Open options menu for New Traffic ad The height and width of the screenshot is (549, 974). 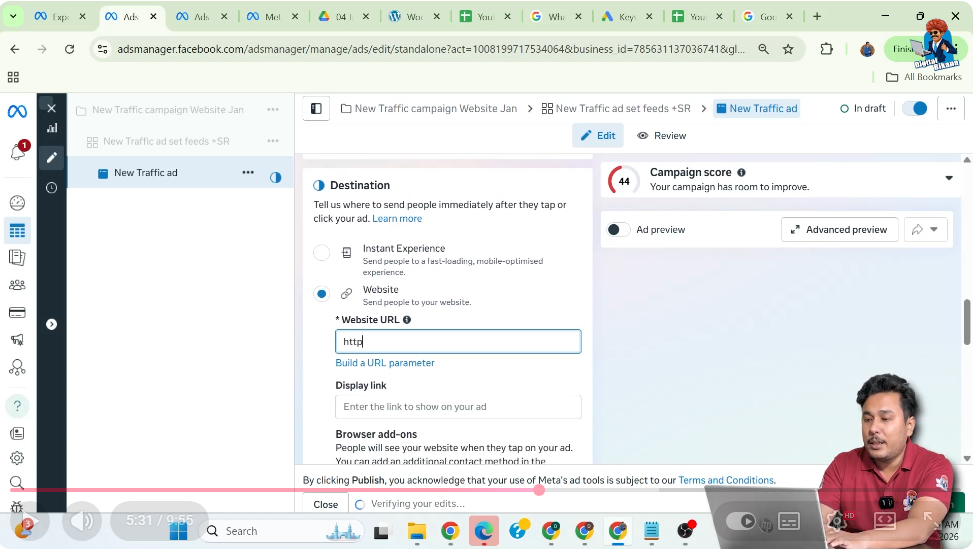[x=248, y=173]
